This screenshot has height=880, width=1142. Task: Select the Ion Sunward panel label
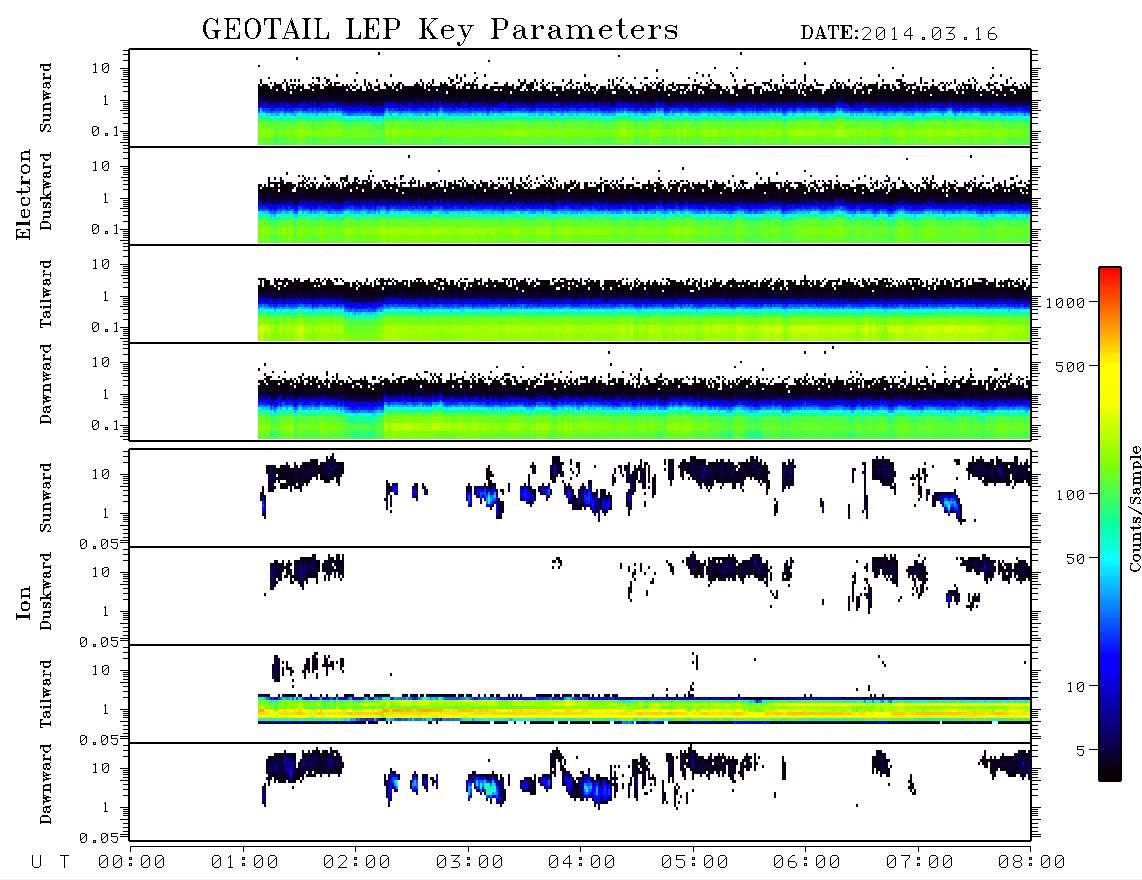point(46,497)
